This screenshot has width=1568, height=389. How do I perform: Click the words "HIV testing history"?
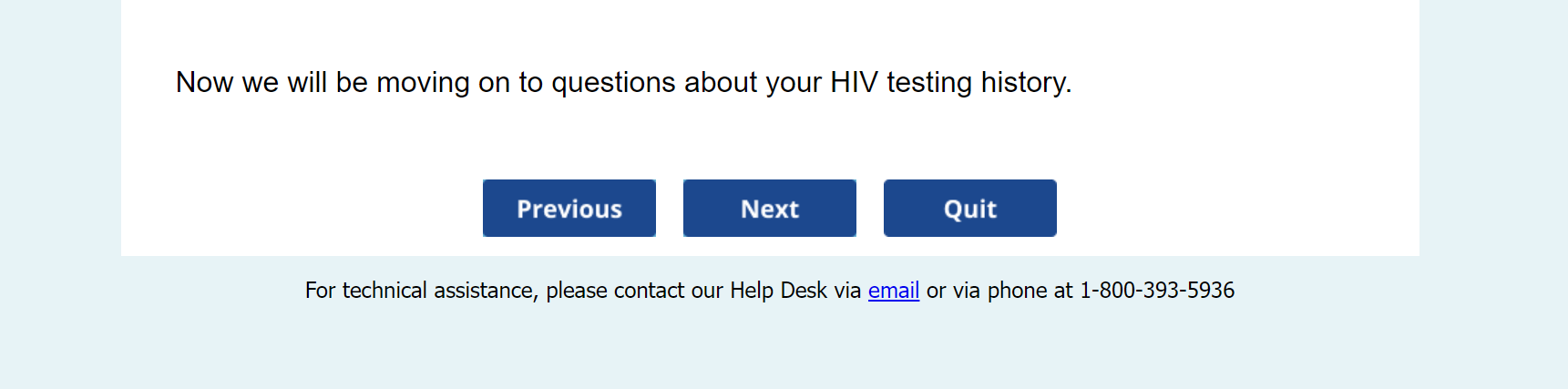(950, 83)
